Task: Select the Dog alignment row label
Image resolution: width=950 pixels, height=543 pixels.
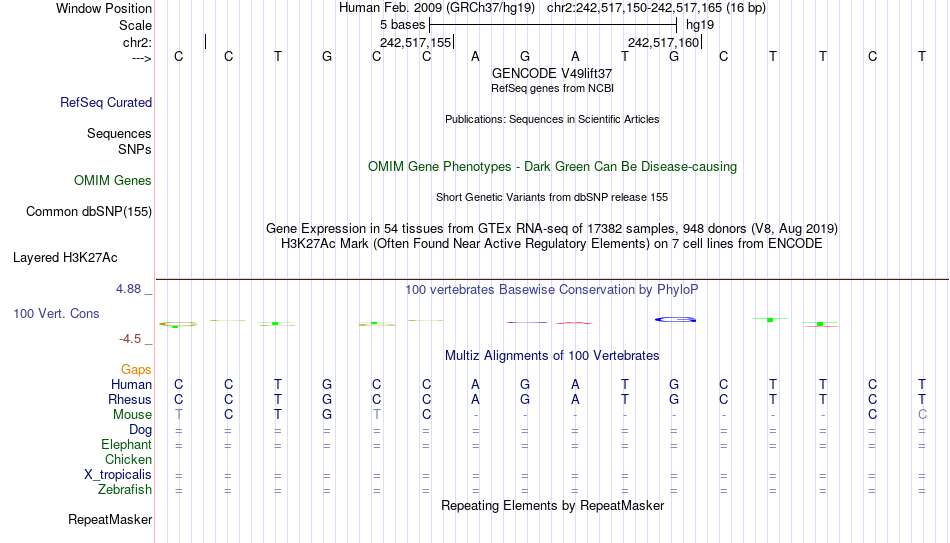Action: (141, 430)
